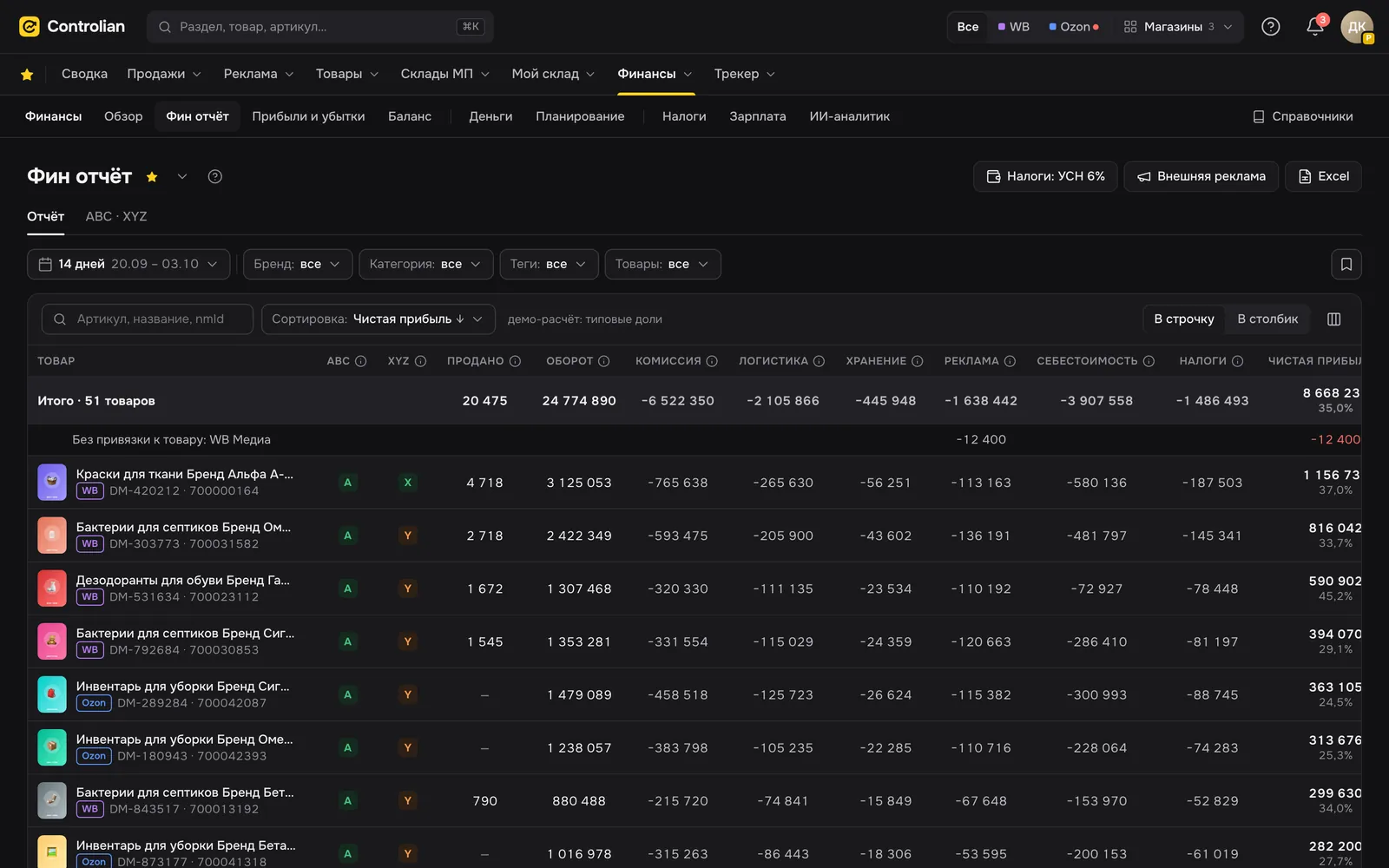Click the Налоги: УСН 6% button
The width and height of the screenshot is (1389, 868).
[1045, 177]
